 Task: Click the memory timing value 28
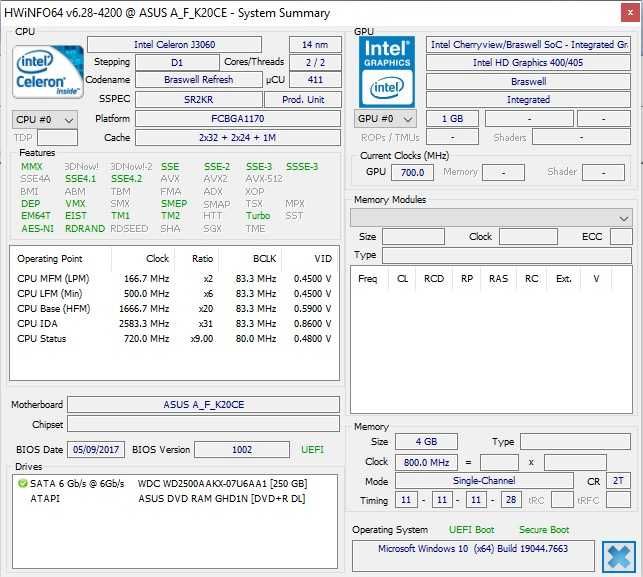click(x=511, y=500)
